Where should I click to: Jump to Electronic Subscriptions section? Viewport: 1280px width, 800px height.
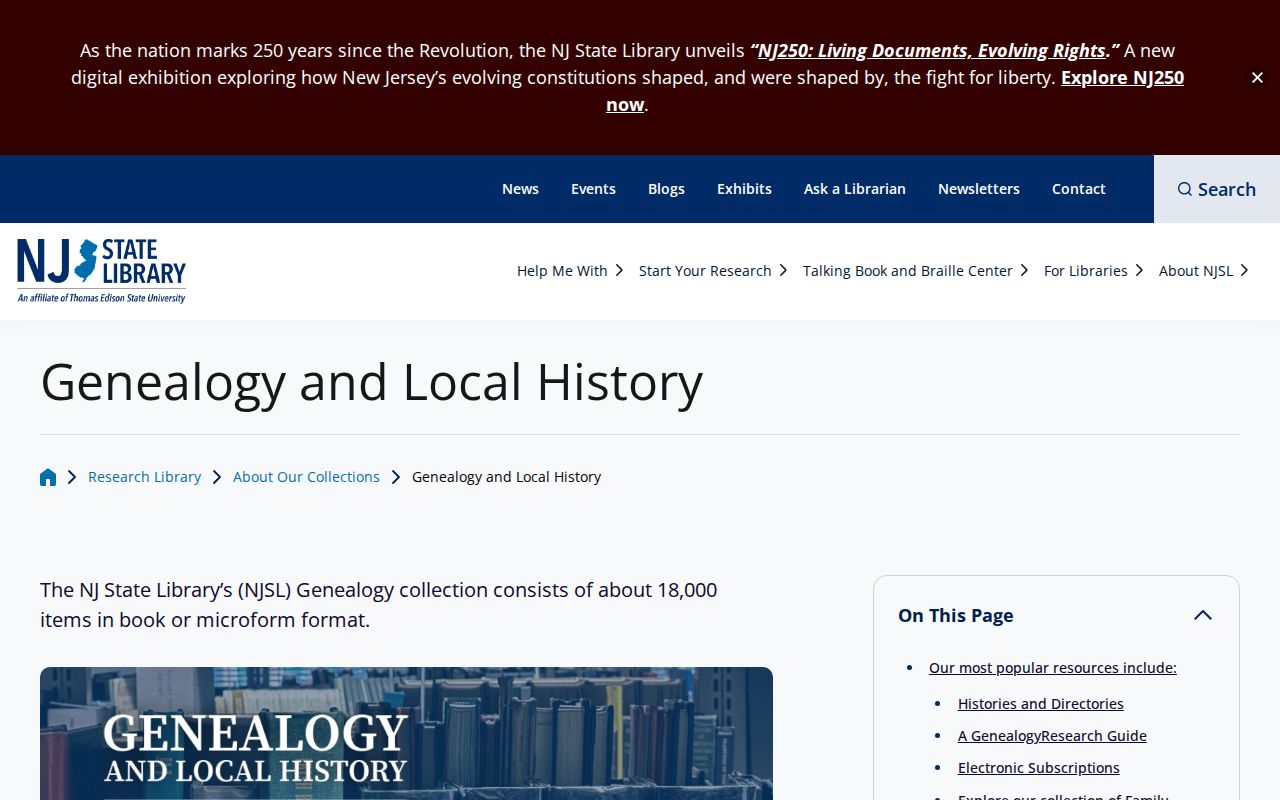pos(1038,768)
